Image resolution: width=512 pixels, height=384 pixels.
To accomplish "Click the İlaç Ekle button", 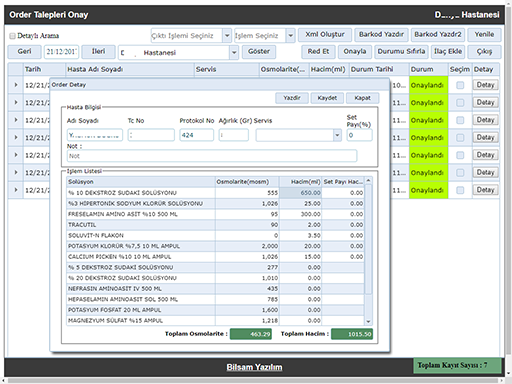I will 448,52.
